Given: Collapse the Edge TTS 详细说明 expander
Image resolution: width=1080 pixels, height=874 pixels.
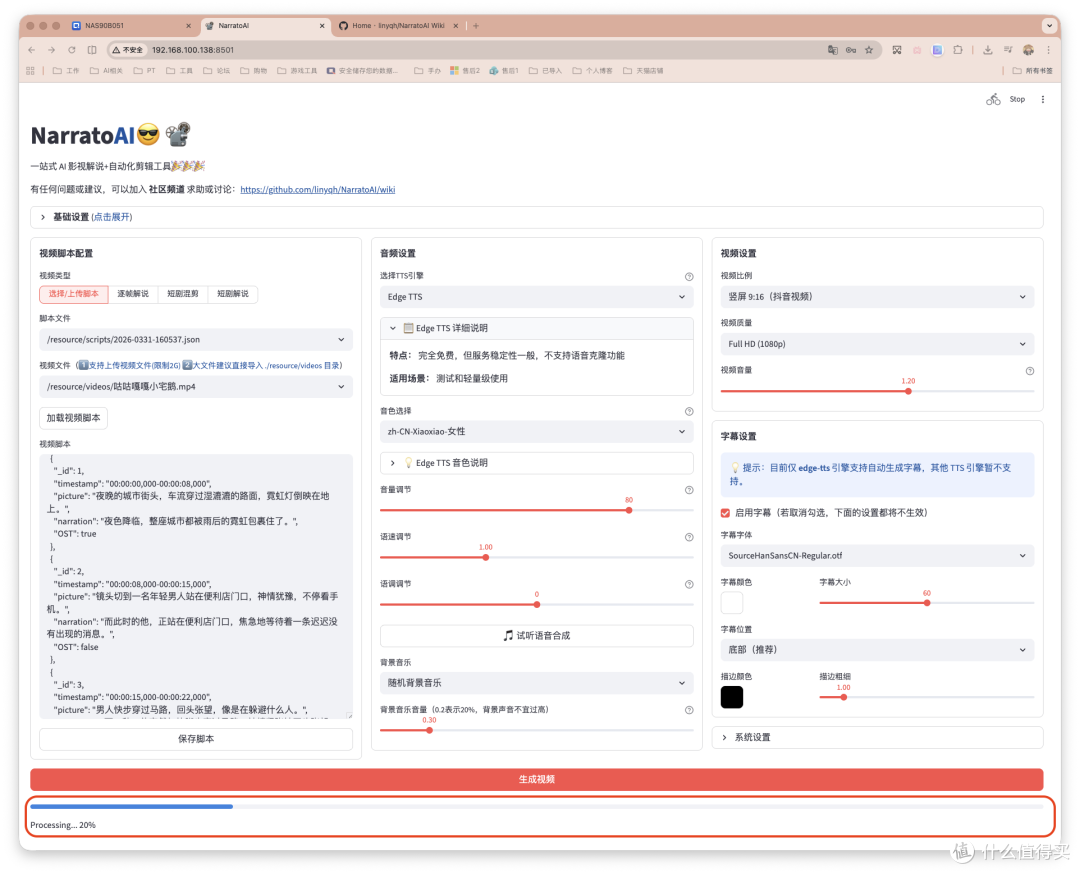Looking at the screenshot, I should coord(537,328).
